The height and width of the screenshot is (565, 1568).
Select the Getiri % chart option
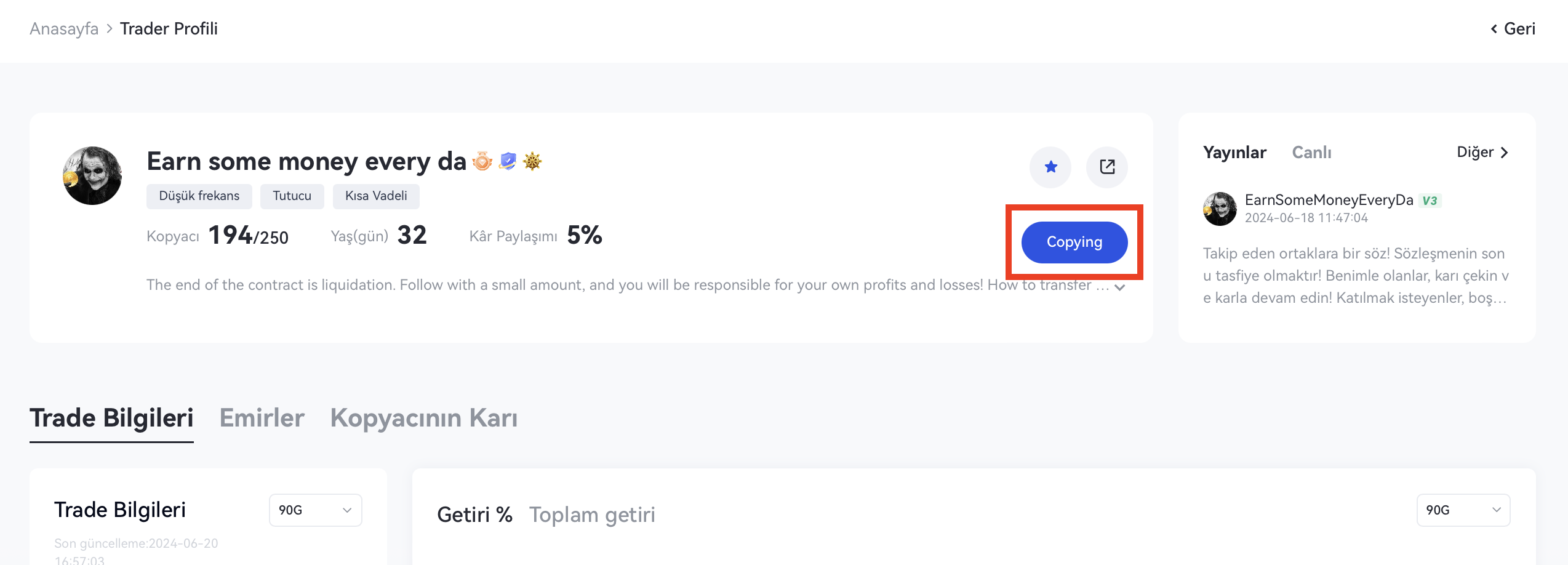click(474, 515)
